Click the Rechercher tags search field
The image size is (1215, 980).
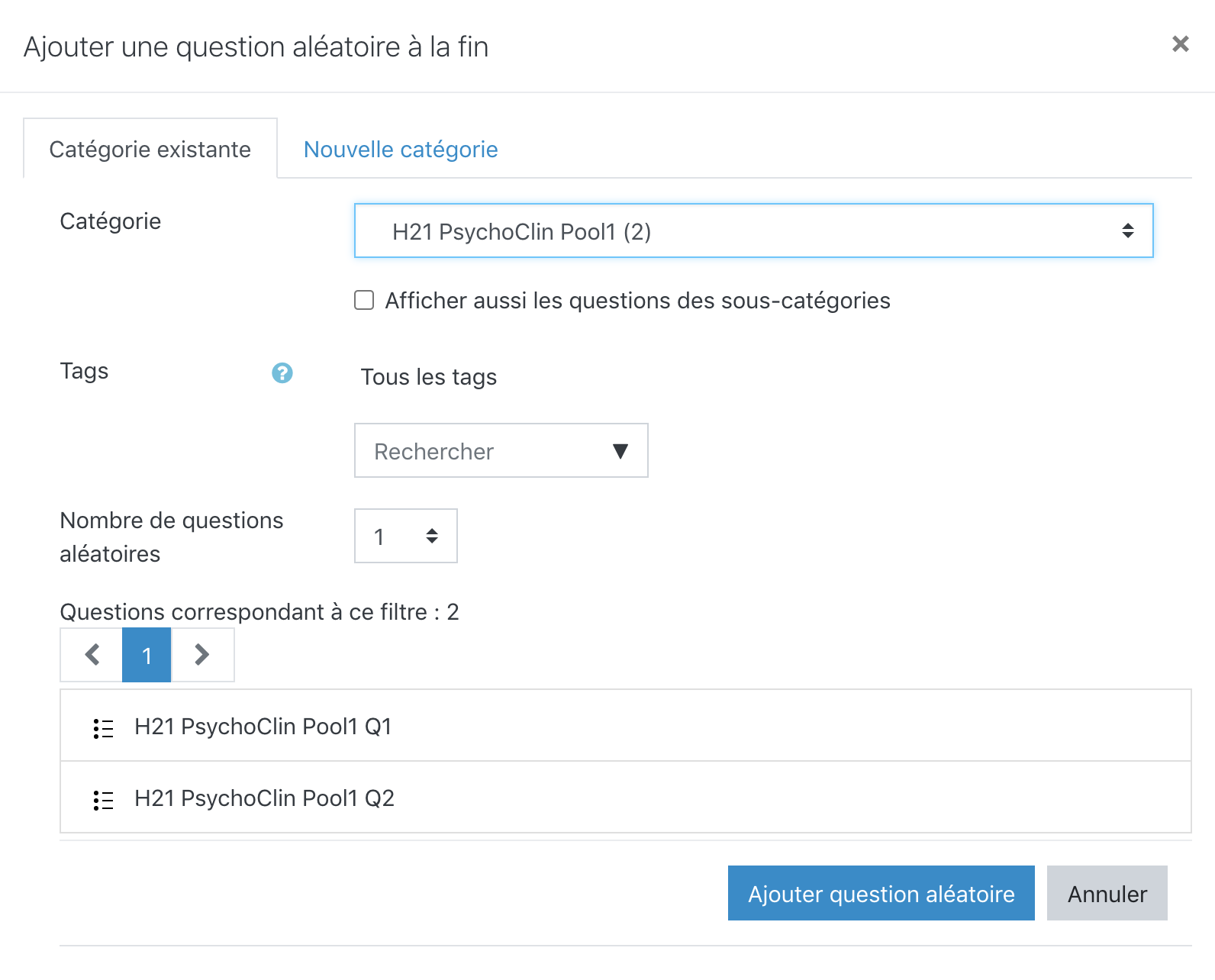pyautogui.click(x=481, y=451)
